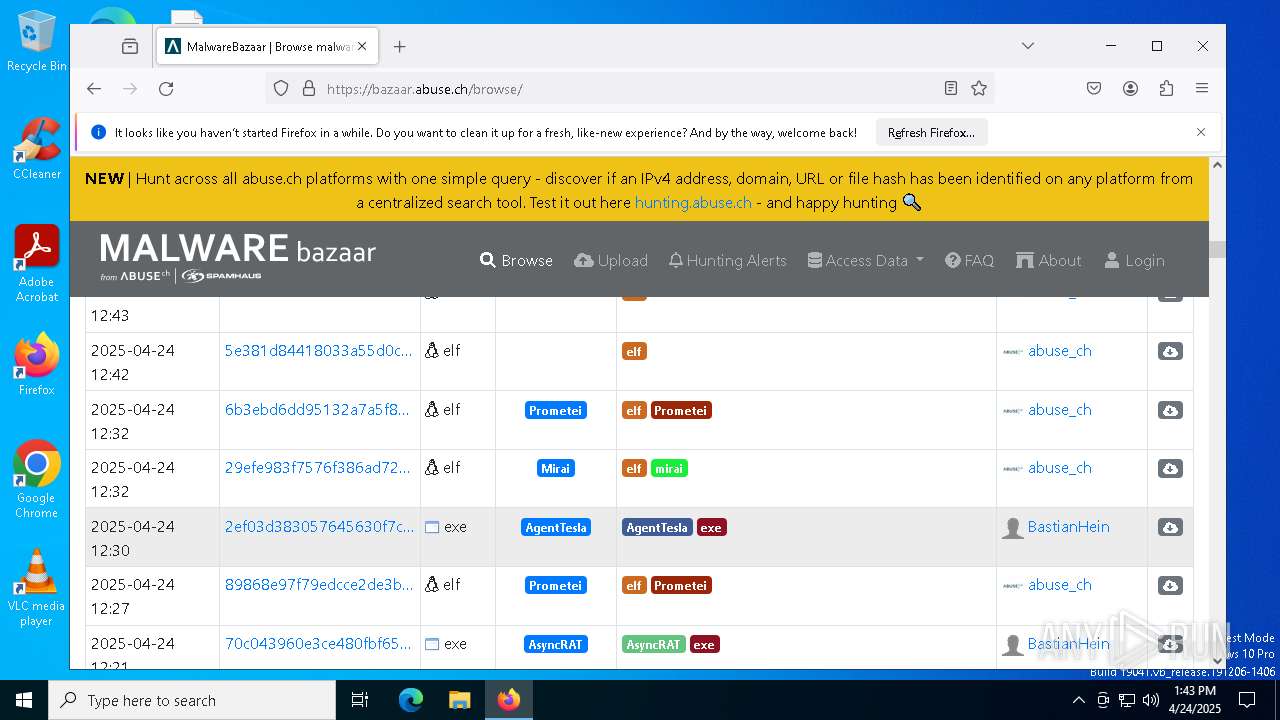Click the Firefox back arrow
This screenshot has width=1280, height=720.
(x=94, y=89)
